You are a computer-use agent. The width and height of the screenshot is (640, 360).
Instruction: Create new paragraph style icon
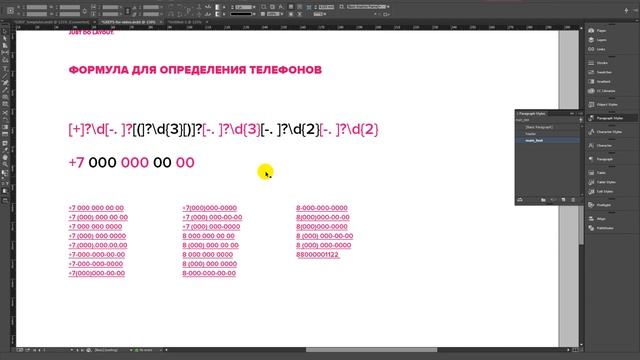[x=563, y=200]
